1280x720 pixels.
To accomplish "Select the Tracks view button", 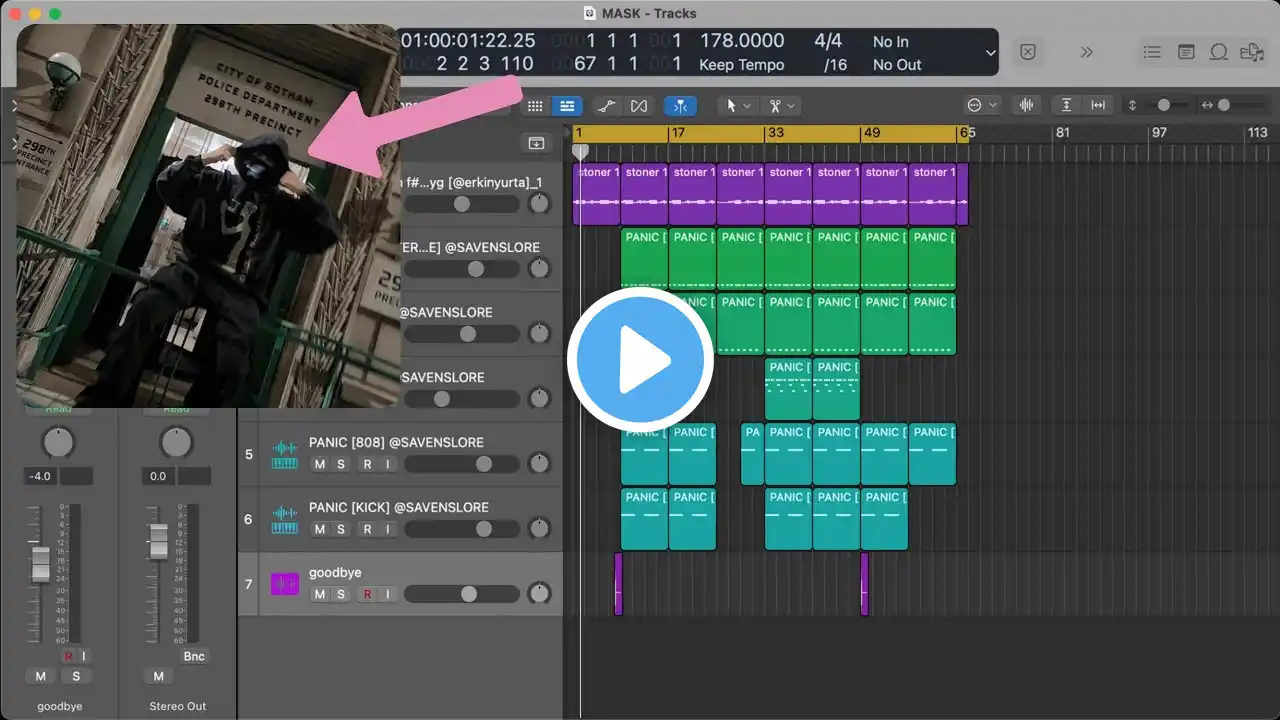I will coord(567,106).
